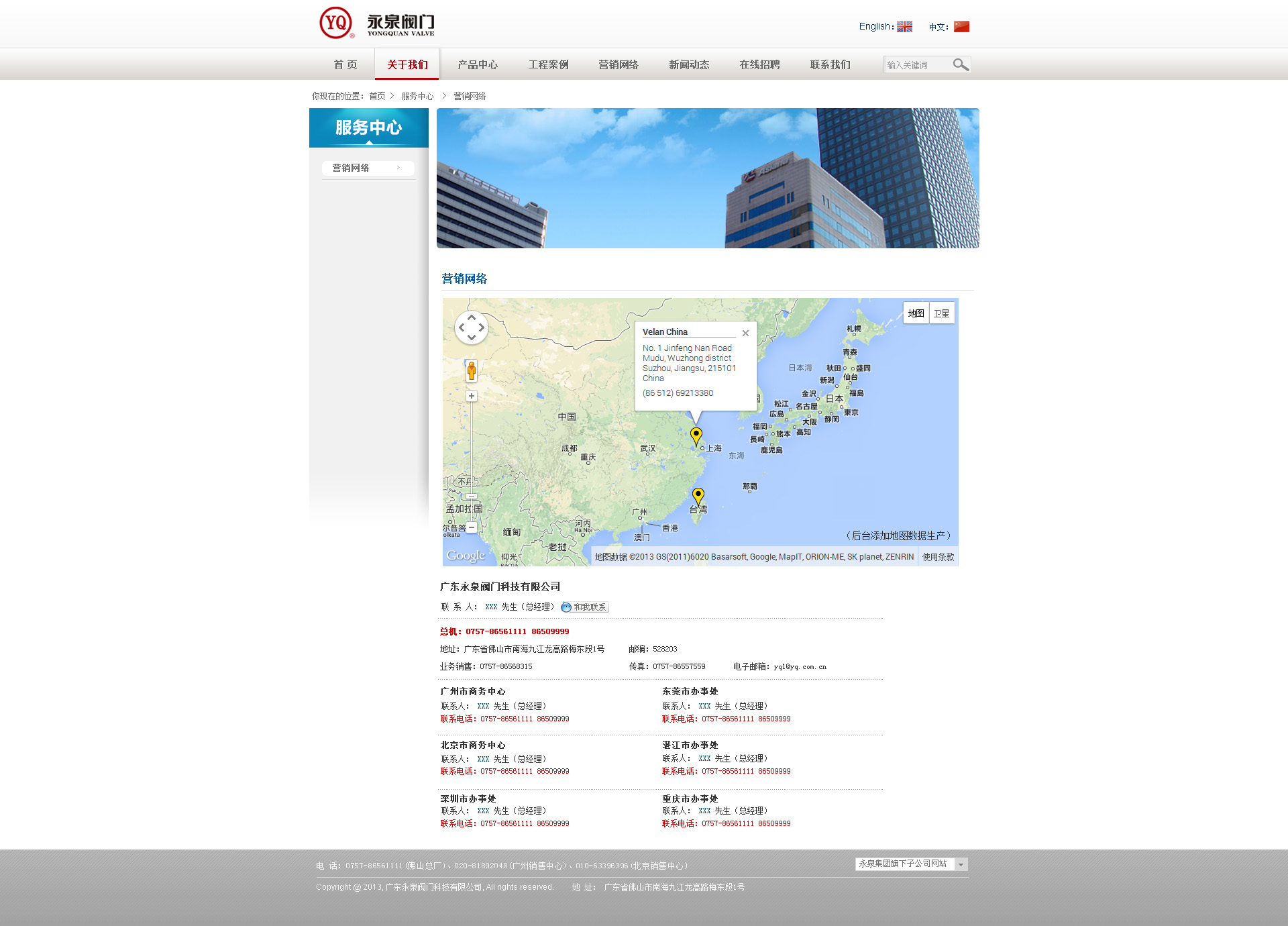Switch map to 地图 map view

click(916, 313)
